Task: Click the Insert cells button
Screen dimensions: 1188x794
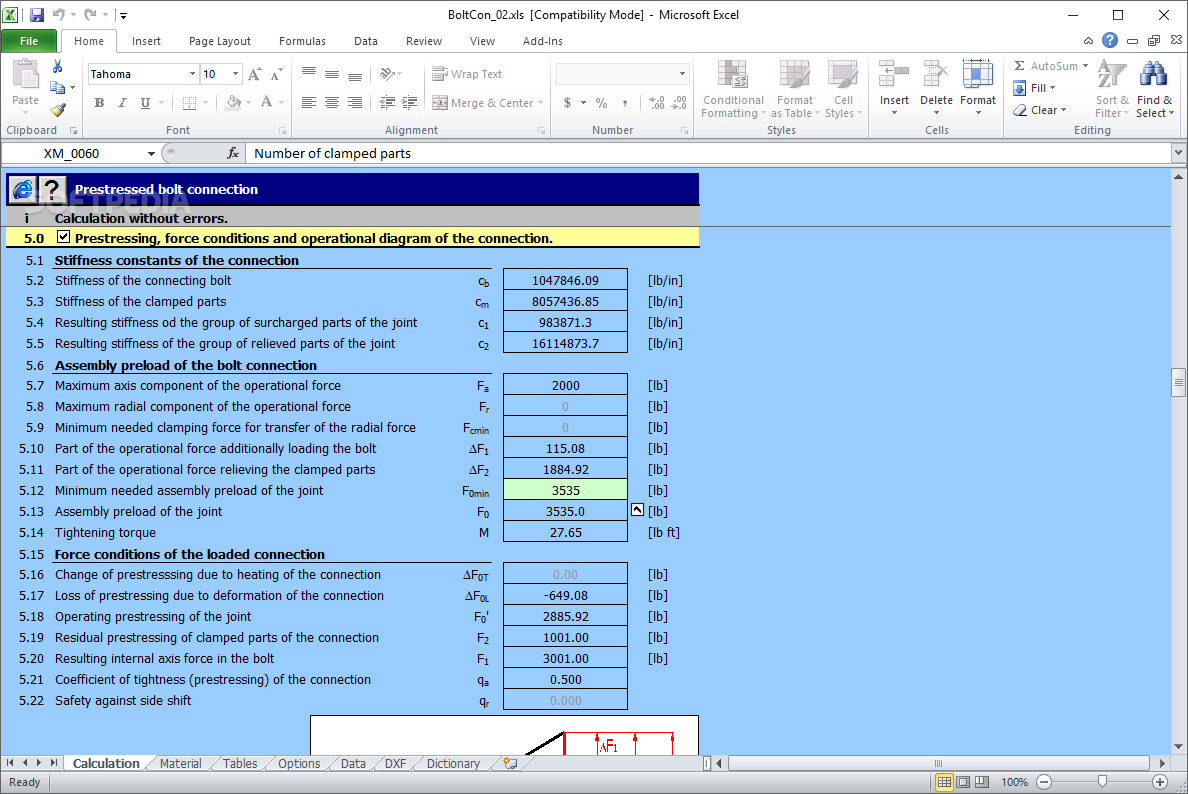Action: [894, 89]
